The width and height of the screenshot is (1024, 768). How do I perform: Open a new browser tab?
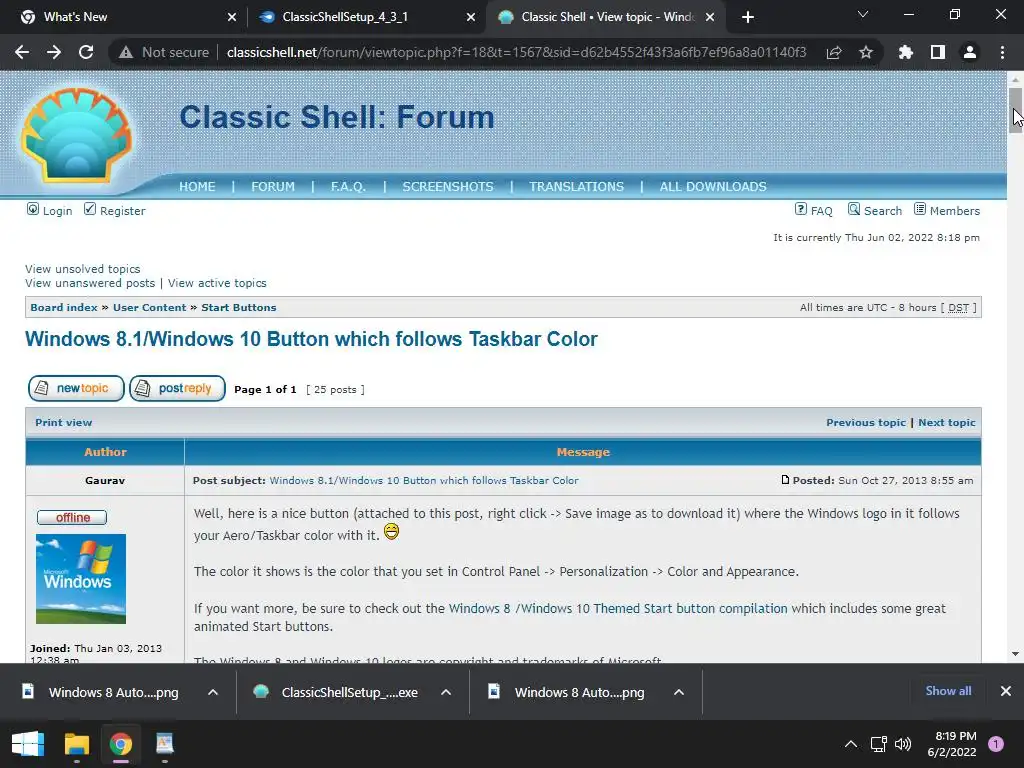pyautogui.click(x=748, y=17)
